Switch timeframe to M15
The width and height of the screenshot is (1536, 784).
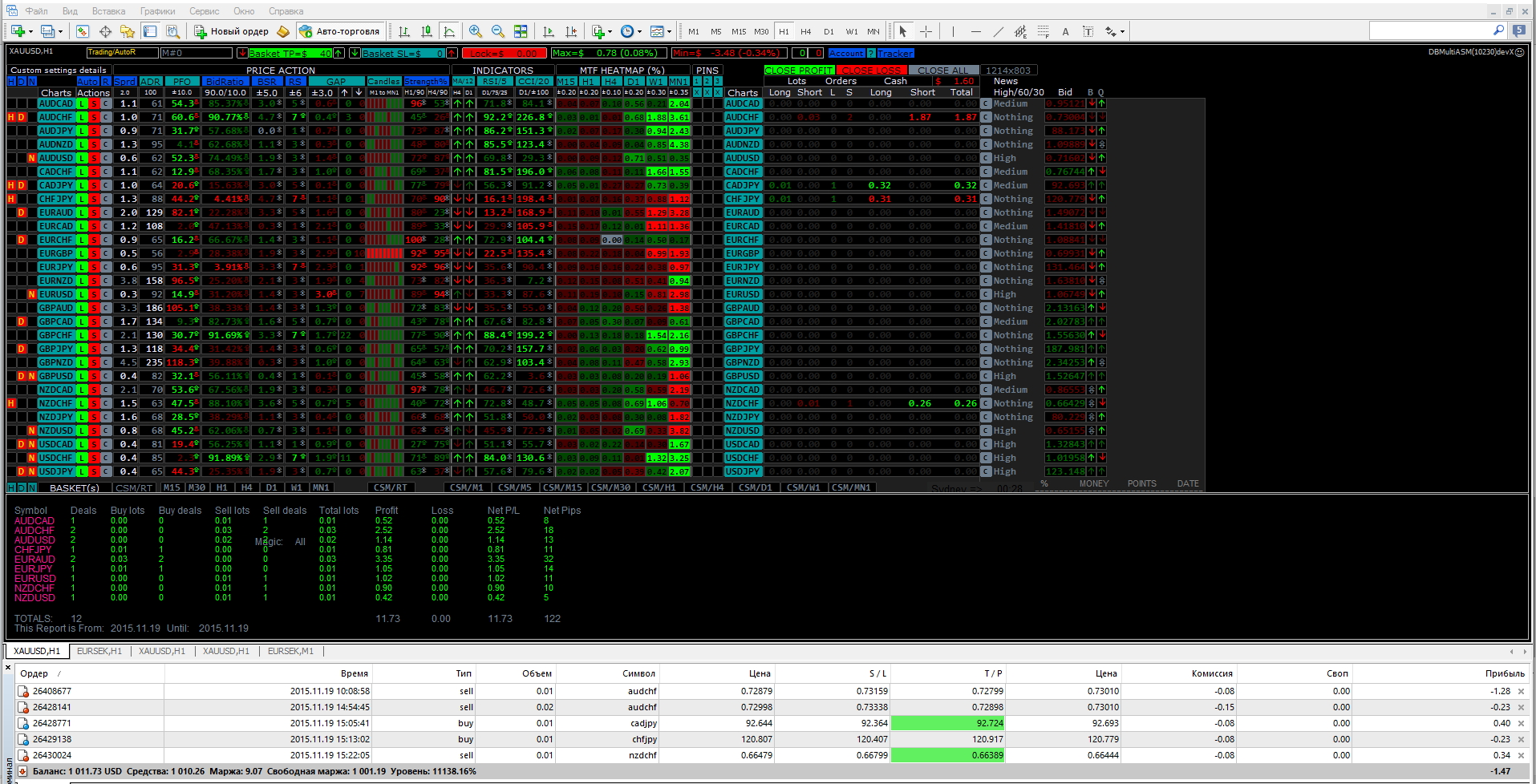point(739,31)
